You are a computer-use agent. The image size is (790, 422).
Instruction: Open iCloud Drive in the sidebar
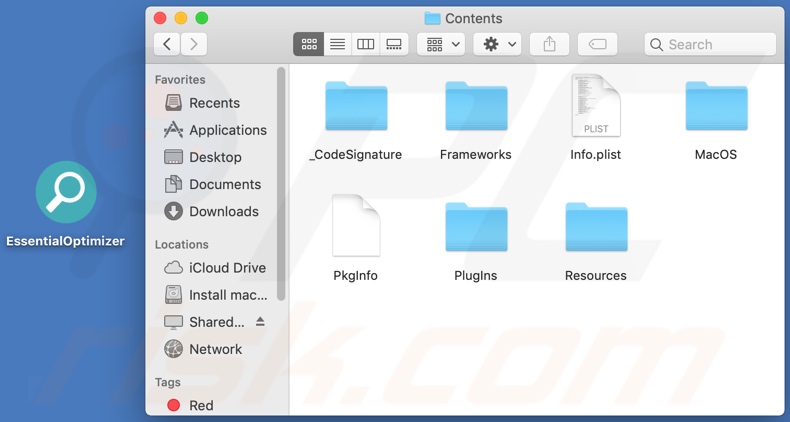[214, 268]
